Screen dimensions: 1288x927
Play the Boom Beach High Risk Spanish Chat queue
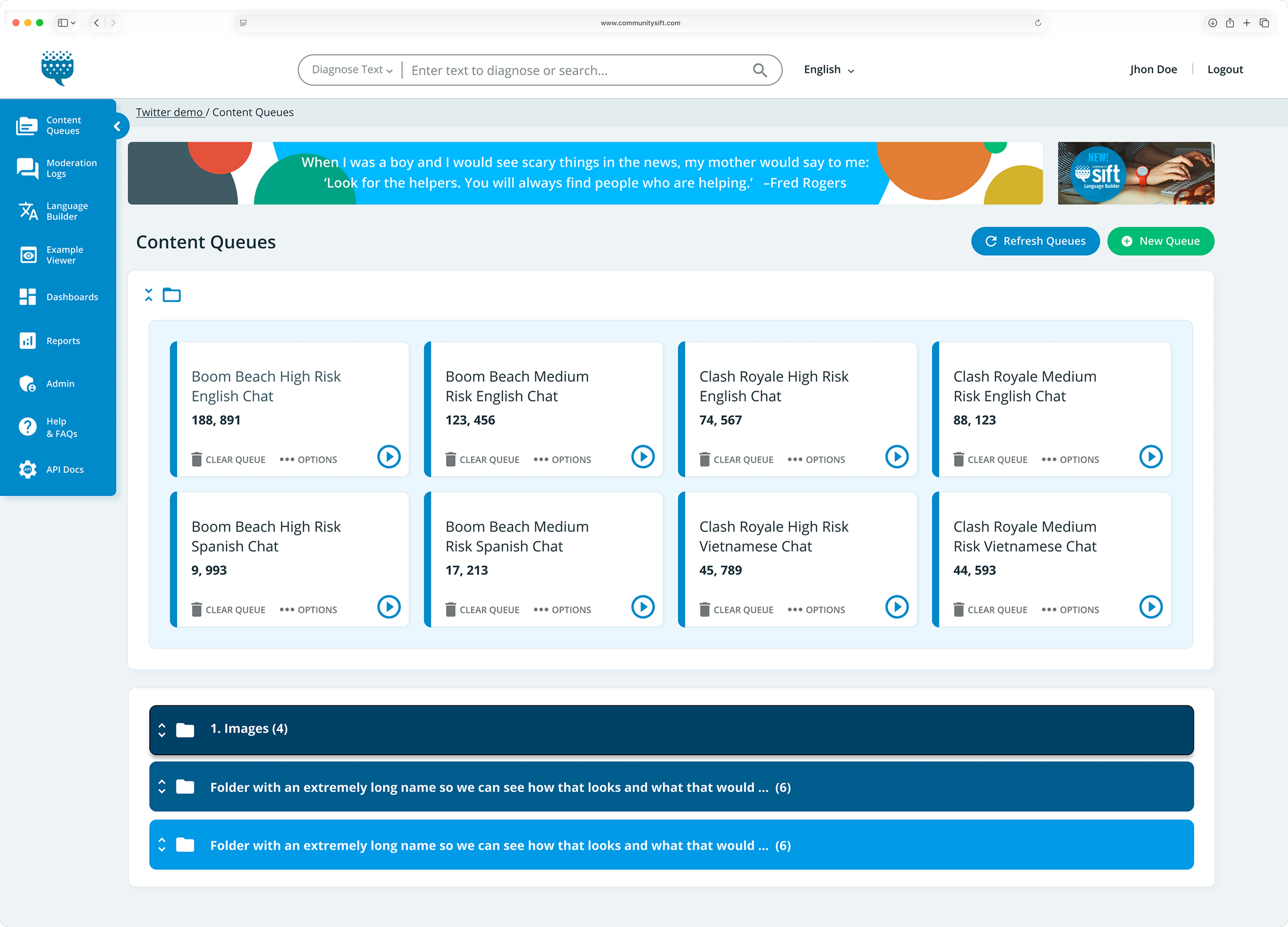[389, 607]
